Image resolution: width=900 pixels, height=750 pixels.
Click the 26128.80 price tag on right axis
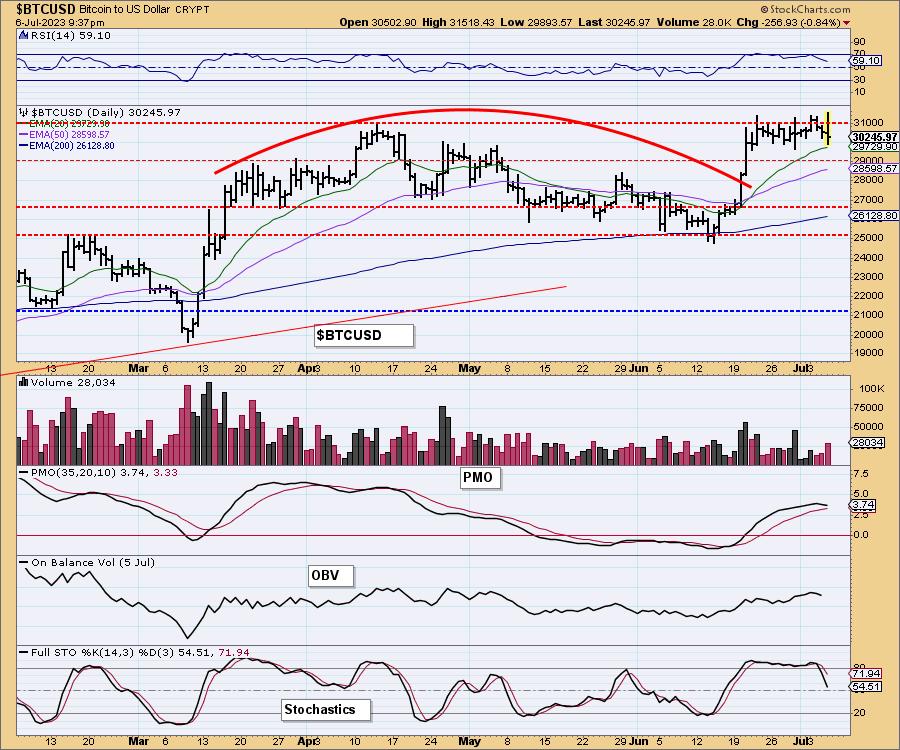[874, 215]
